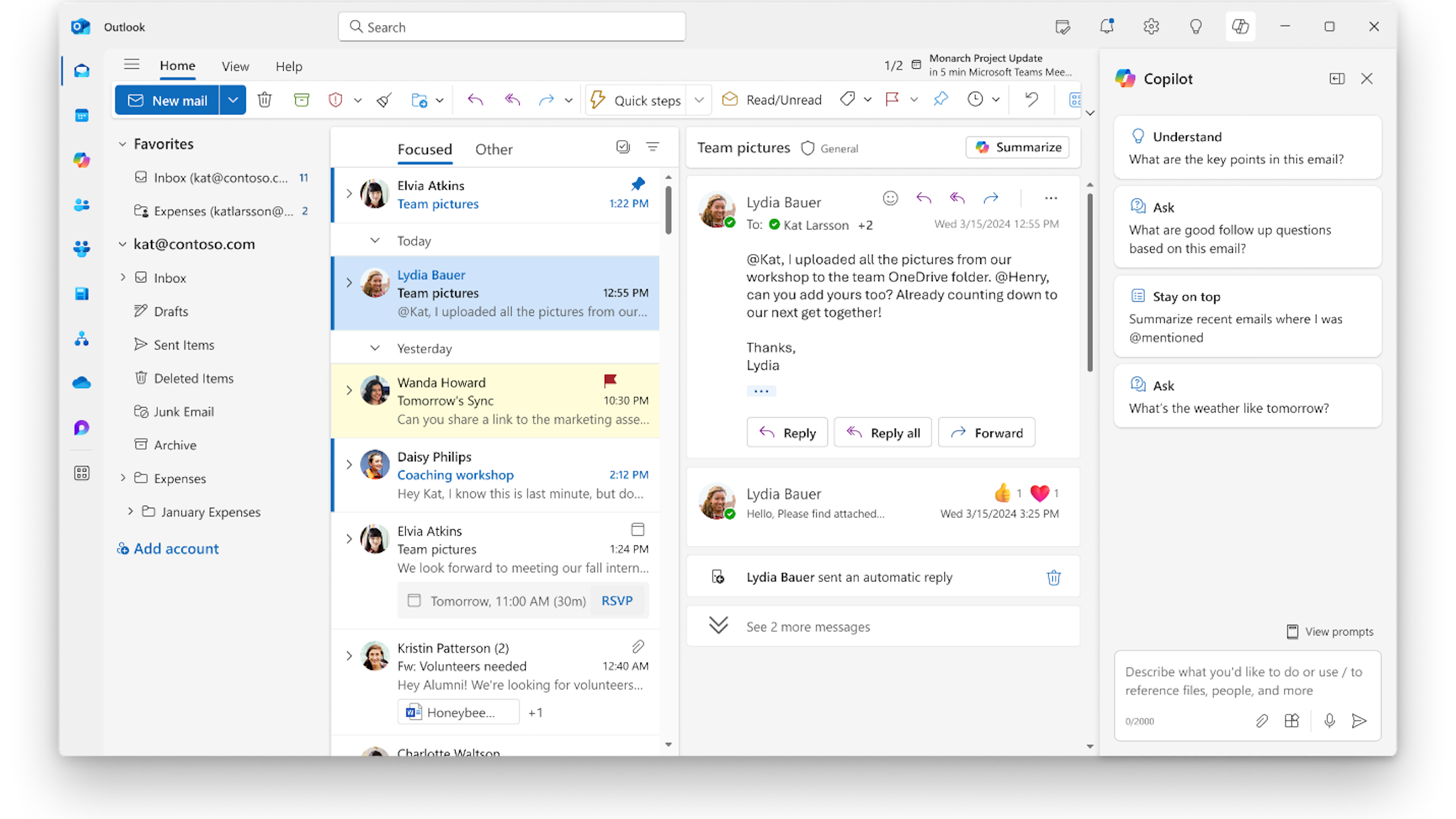Switch to the Focused inbox tab
This screenshot has width=1456, height=819.
[x=424, y=148]
